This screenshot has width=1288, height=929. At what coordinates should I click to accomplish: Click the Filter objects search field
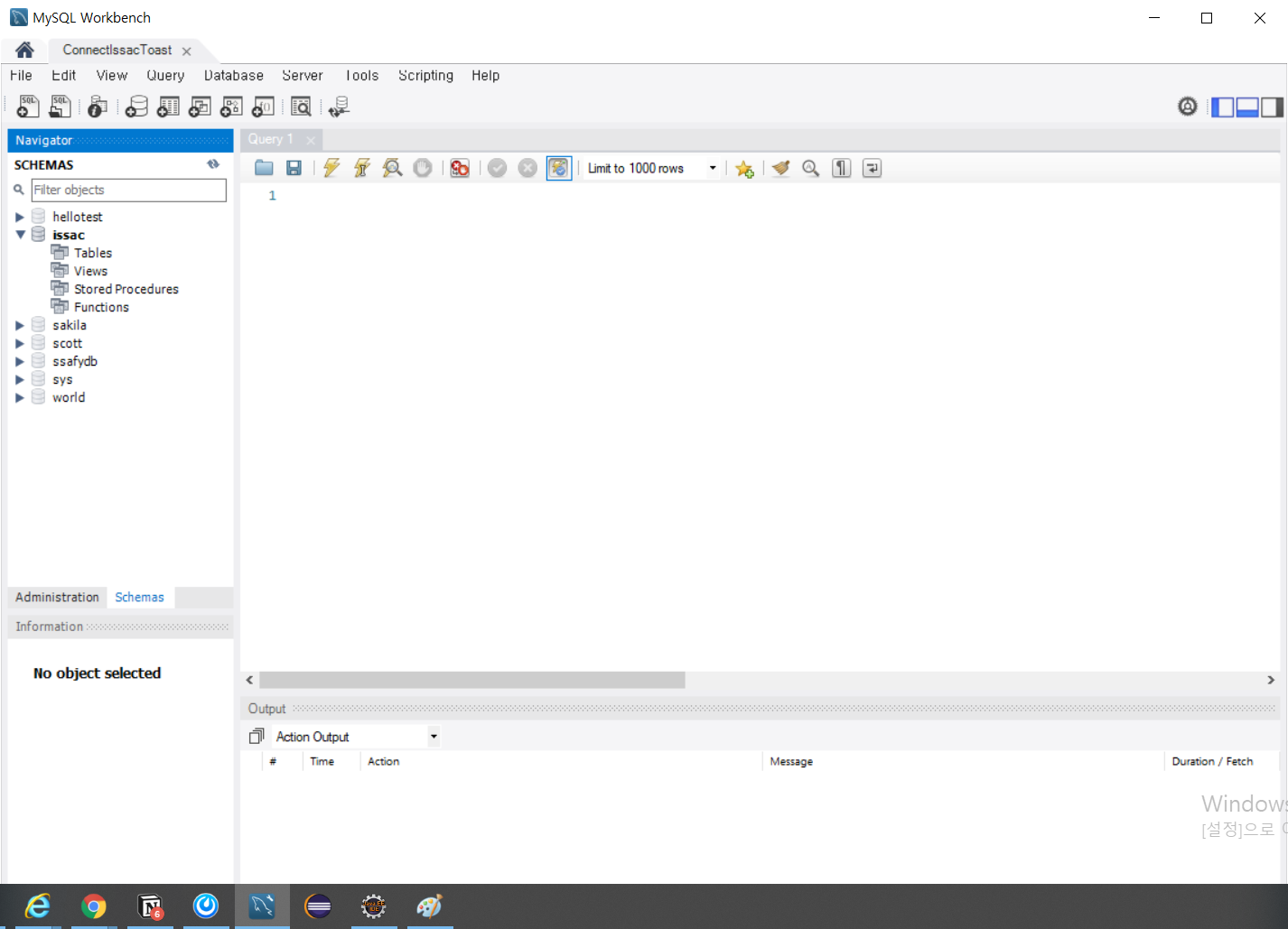128,190
